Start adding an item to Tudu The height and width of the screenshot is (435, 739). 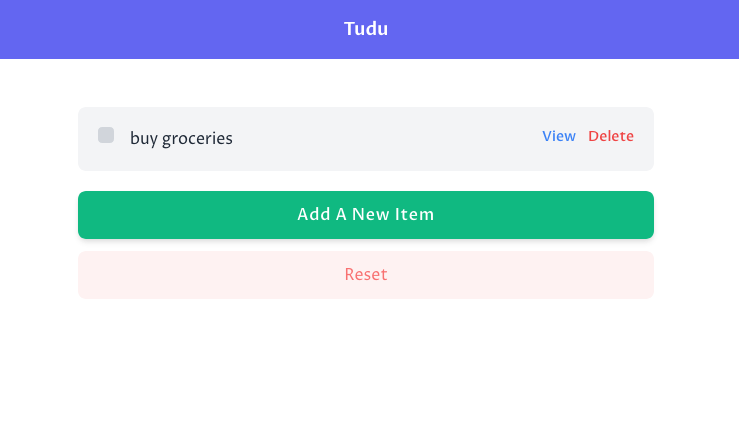click(366, 215)
